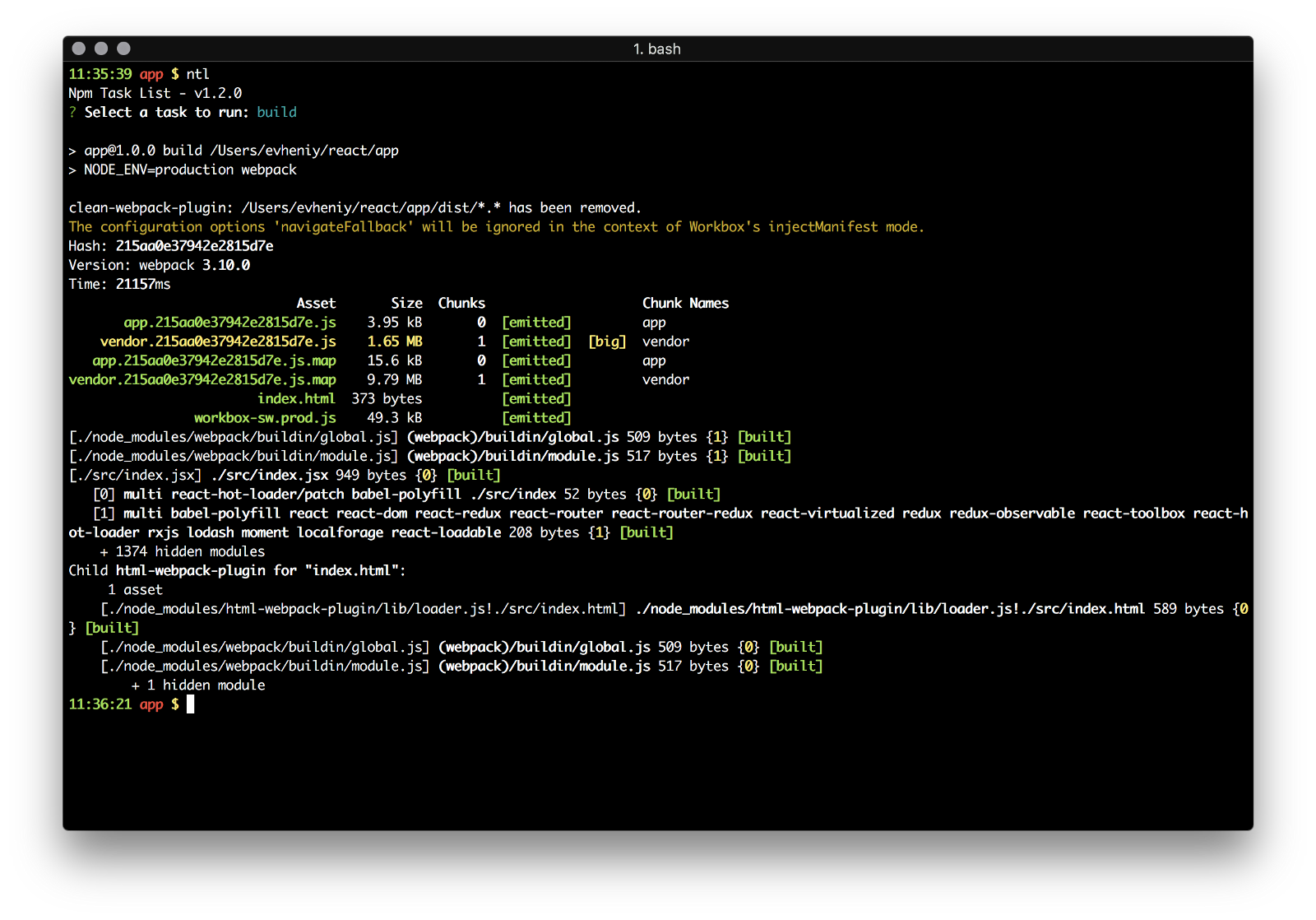Click the webpack version 3.10.0 text
The image size is (1316, 920).
point(226,265)
